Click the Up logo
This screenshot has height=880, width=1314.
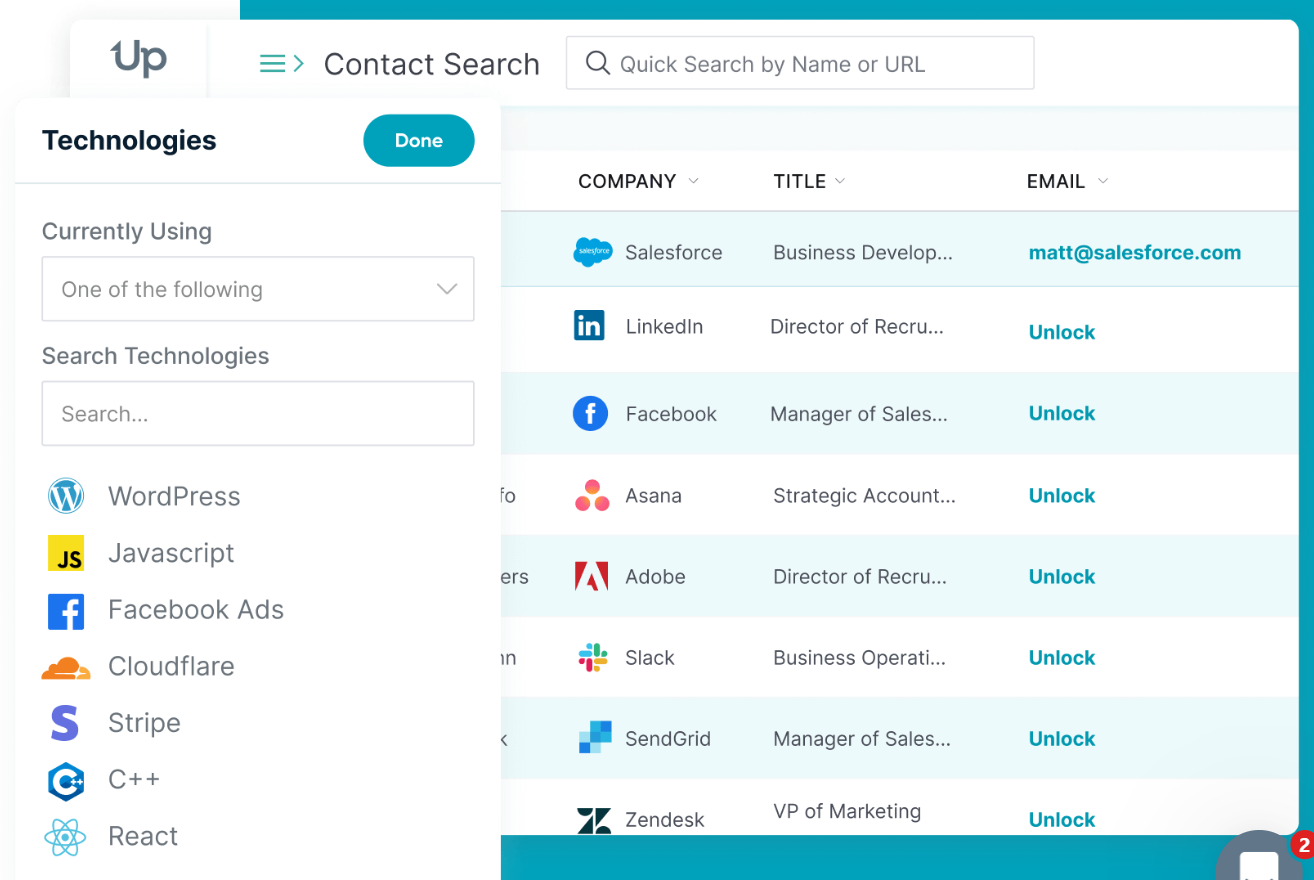(x=139, y=58)
